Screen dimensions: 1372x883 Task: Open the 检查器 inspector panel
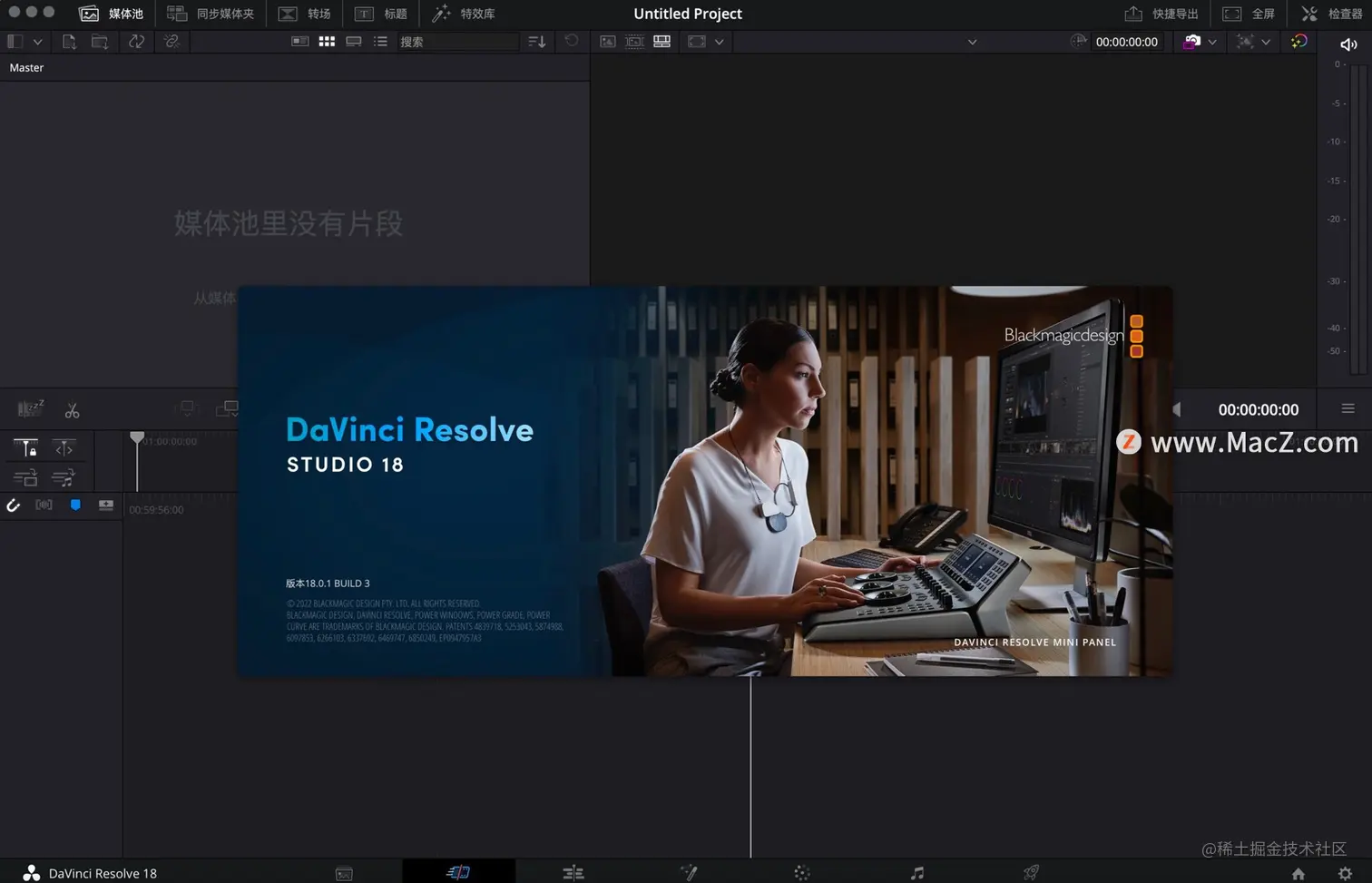1332,14
